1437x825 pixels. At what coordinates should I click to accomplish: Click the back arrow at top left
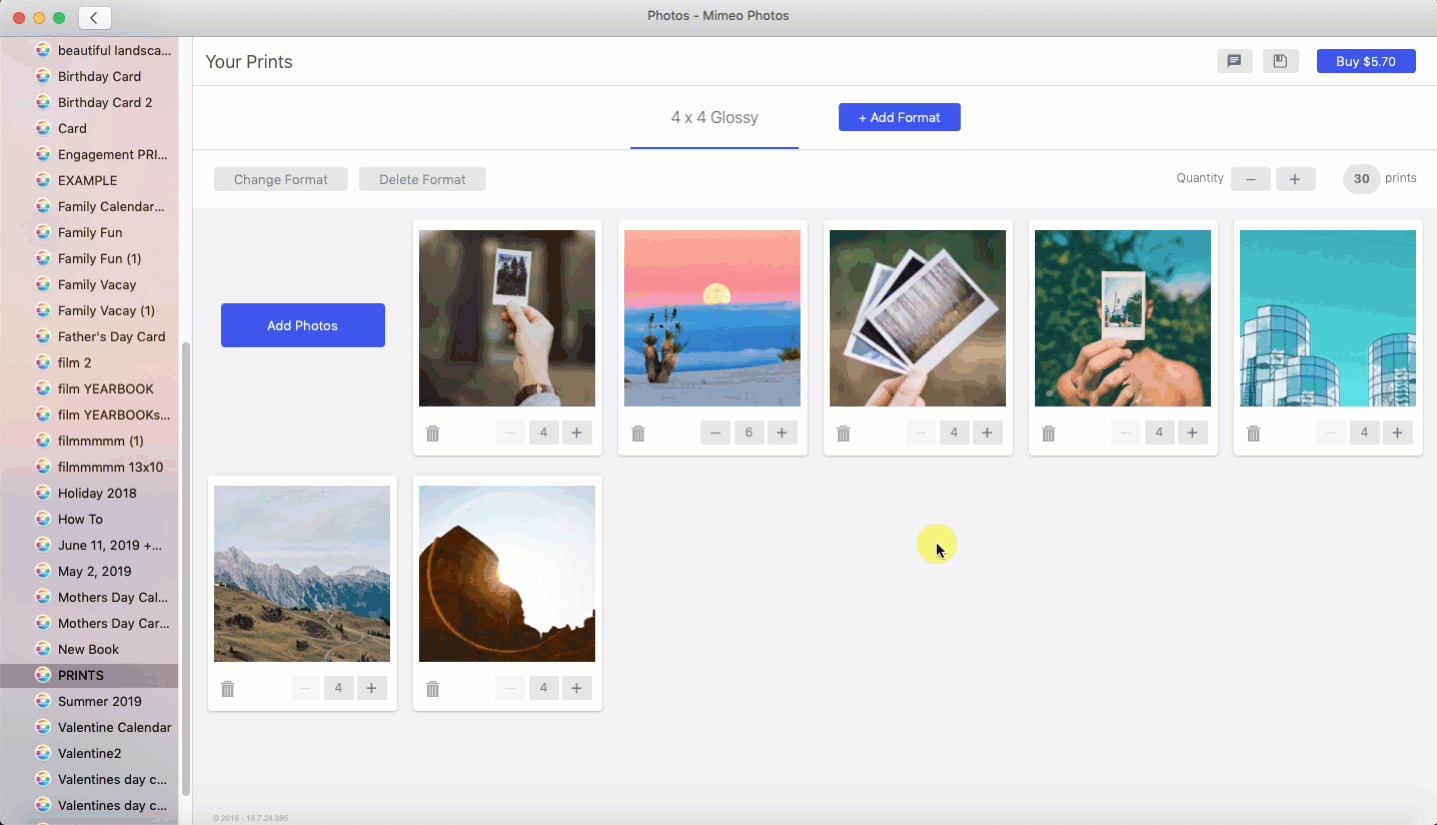point(94,17)
